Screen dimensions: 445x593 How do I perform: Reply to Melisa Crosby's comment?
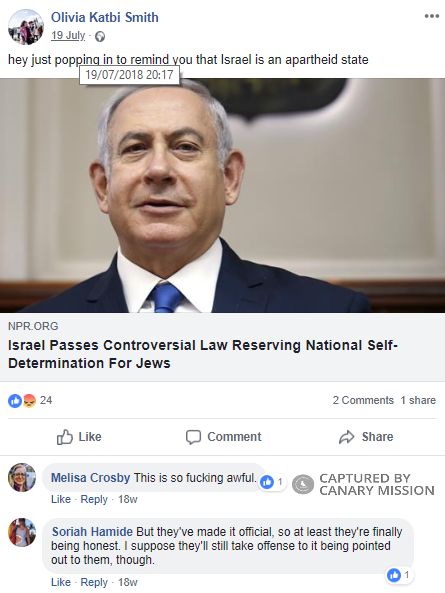[94, 499]
